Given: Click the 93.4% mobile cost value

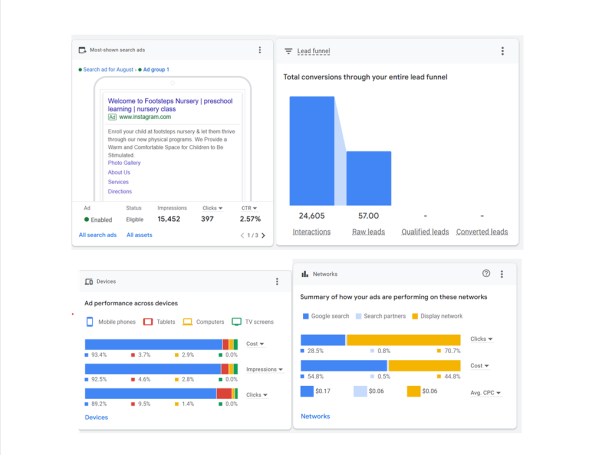Looking at the screenshot, I should 99,355.
